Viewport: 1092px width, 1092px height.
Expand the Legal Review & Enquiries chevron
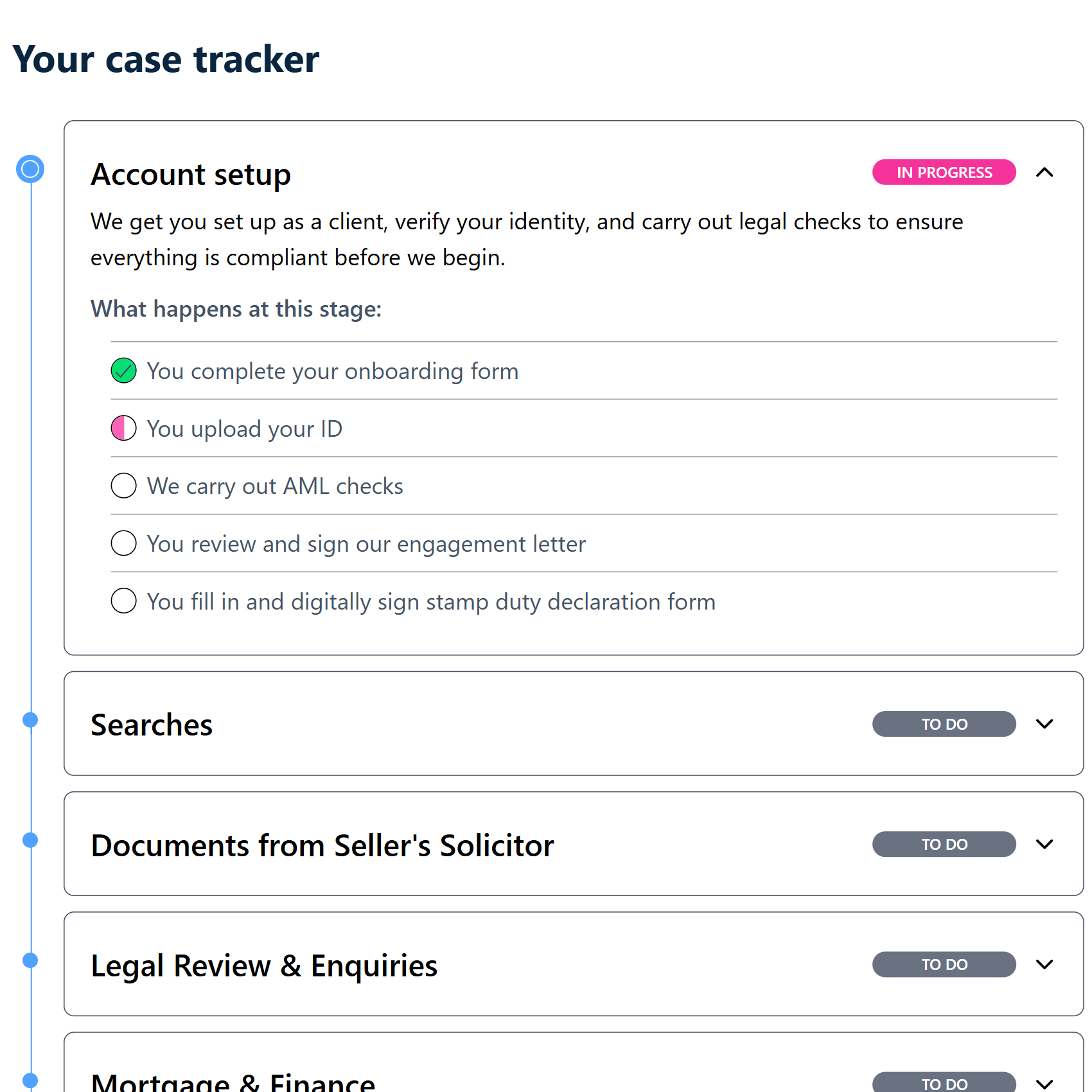coord(1044,964)
